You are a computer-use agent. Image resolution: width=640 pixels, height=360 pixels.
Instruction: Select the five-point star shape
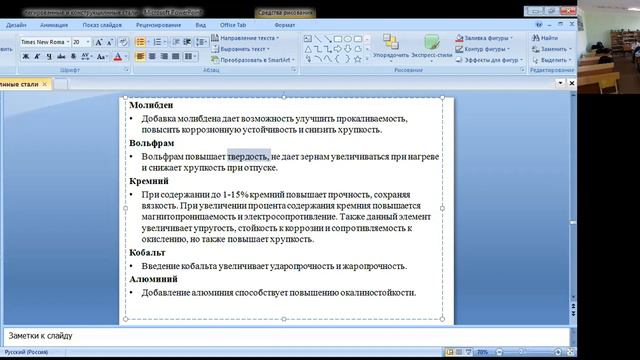click(x=358, y=59)
